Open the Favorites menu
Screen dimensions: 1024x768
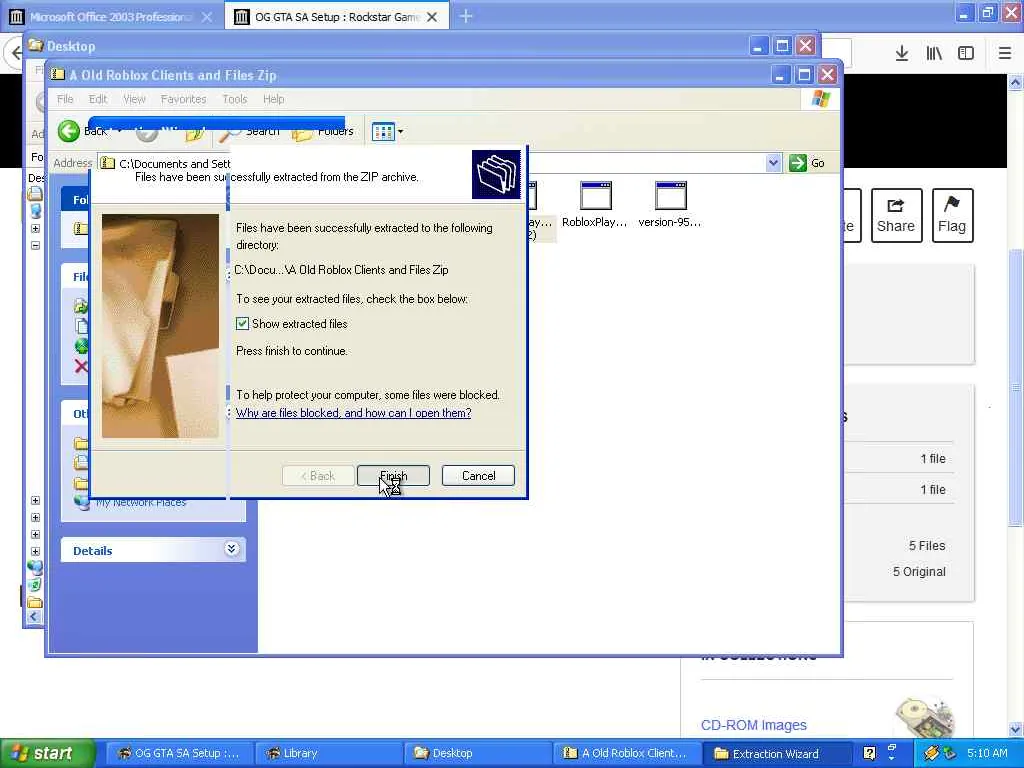click(184, 99)
